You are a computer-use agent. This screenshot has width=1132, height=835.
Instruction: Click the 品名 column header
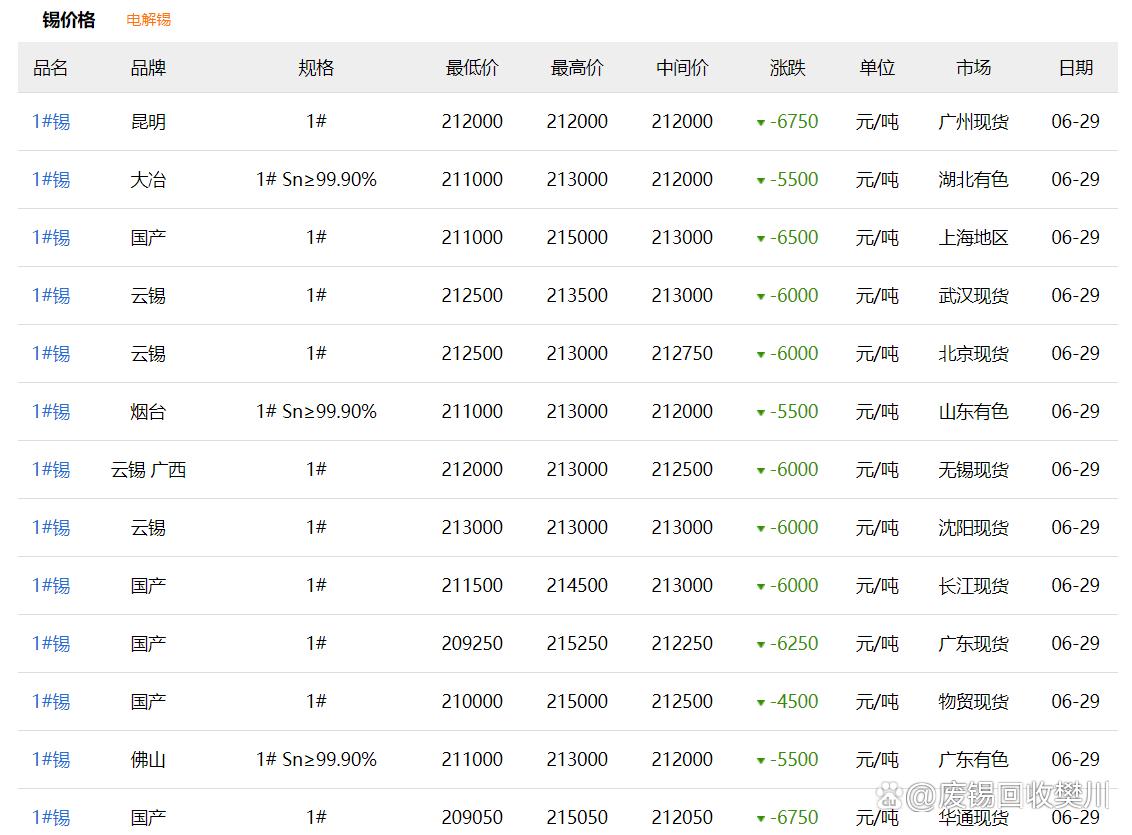(x=51, y=68)
